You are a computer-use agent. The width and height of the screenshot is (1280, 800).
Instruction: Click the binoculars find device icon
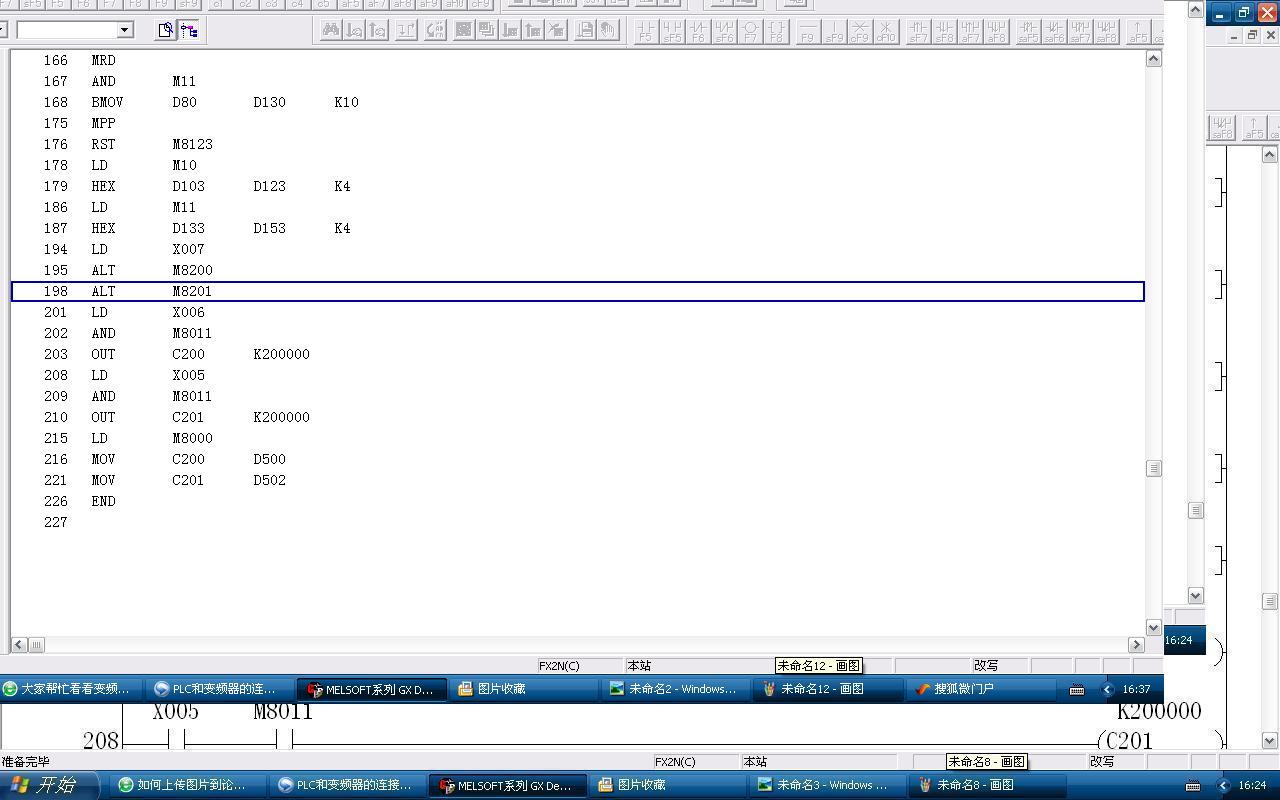(x=330, y=30)
